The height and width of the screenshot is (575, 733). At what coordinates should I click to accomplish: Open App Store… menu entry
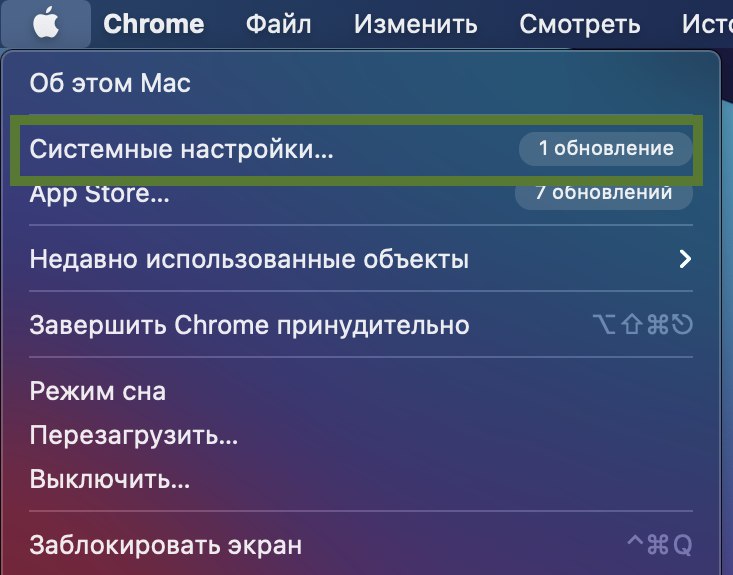[360, 194]
